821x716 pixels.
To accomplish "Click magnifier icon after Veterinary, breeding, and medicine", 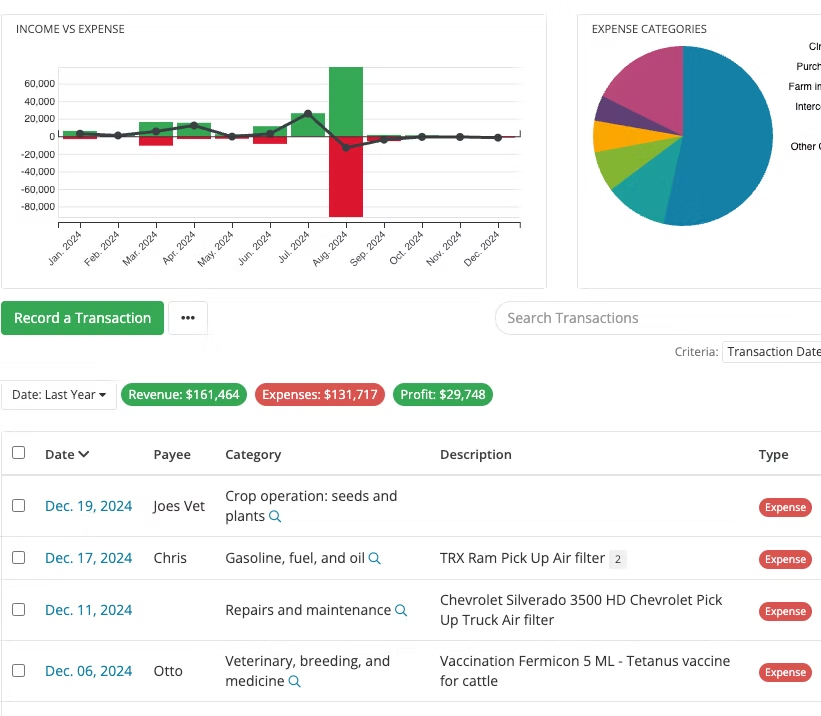I will (x=295, y=682).
